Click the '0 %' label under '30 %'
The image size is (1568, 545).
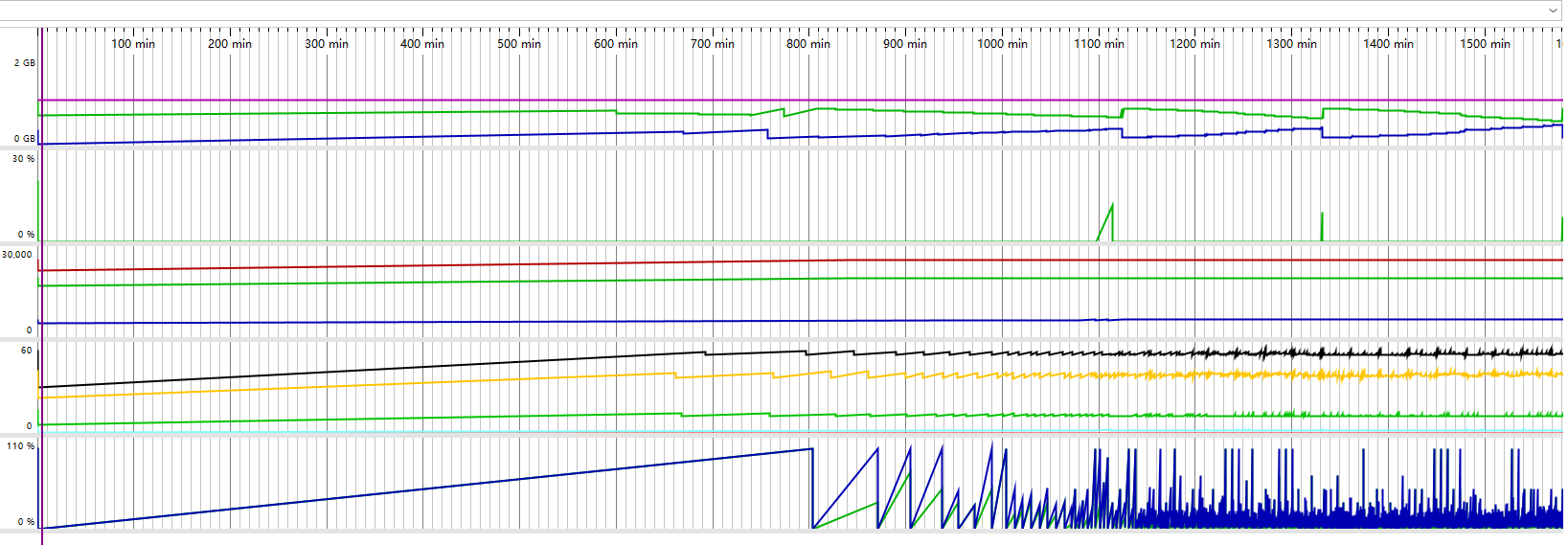point(26,235)
